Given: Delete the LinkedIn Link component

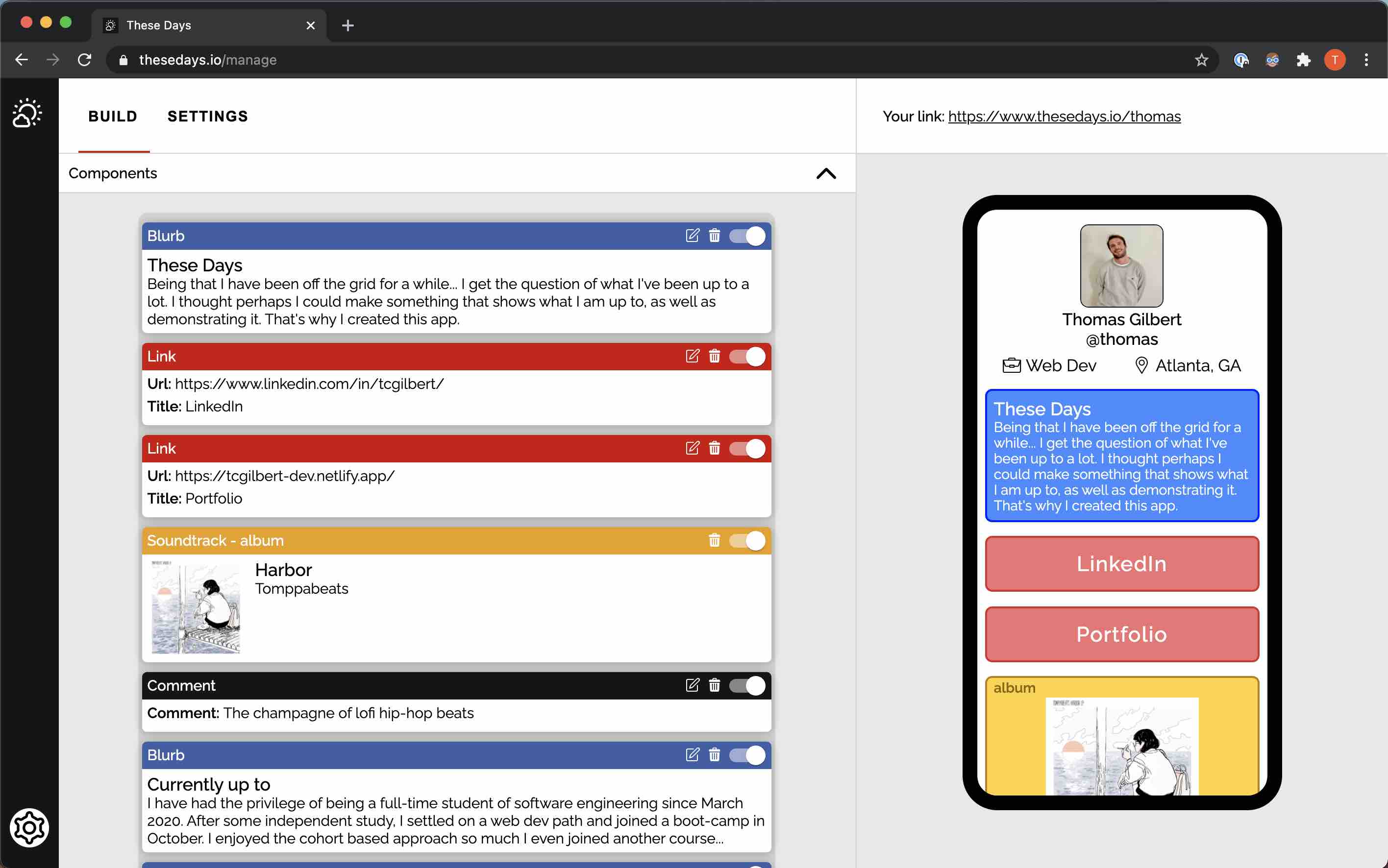Looking at the screenshot, I should click(714, 357).
